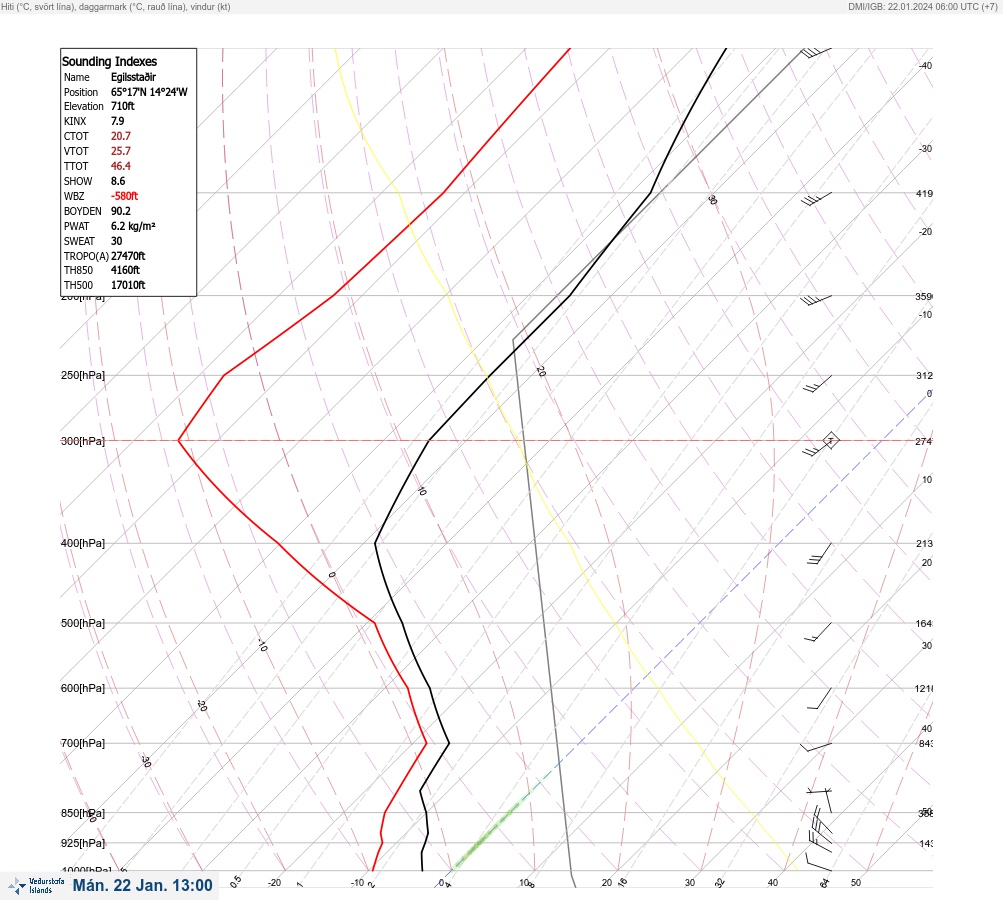Click the VTOT value 25.7
The image size is (1003, 900).
[120, 151]
